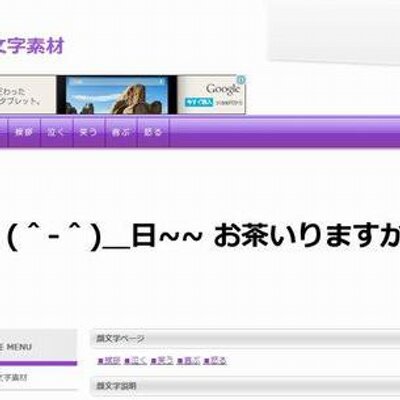400x400 pixels.
Task: Follow the ■怒る link under 顔文字ページ
Action: click(x=215, y=361)
